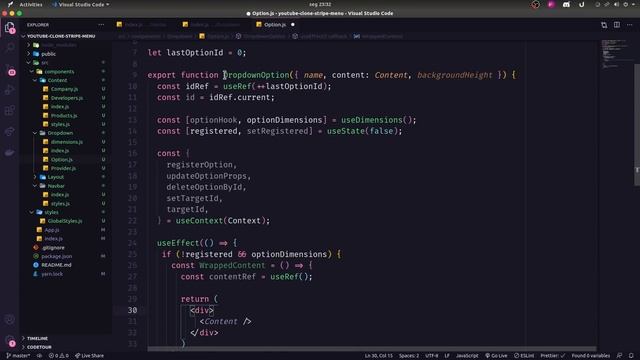This screenshot has width=640, height=360.
Task: Collapse the Content folder
Action: pyautogui.click(x=57, y=80)
